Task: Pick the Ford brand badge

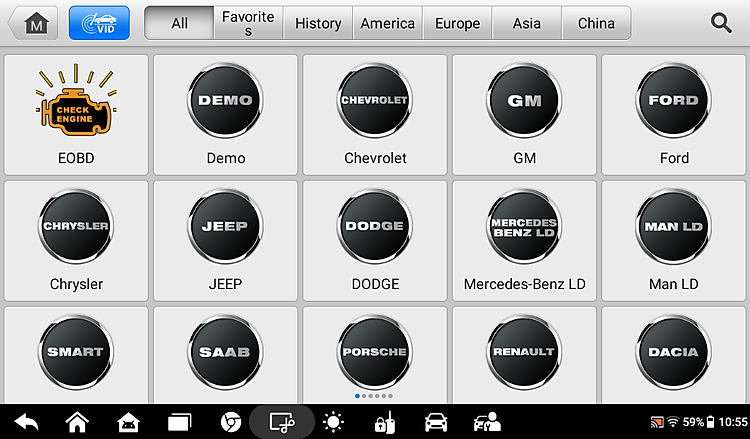Action: point(673,100)
